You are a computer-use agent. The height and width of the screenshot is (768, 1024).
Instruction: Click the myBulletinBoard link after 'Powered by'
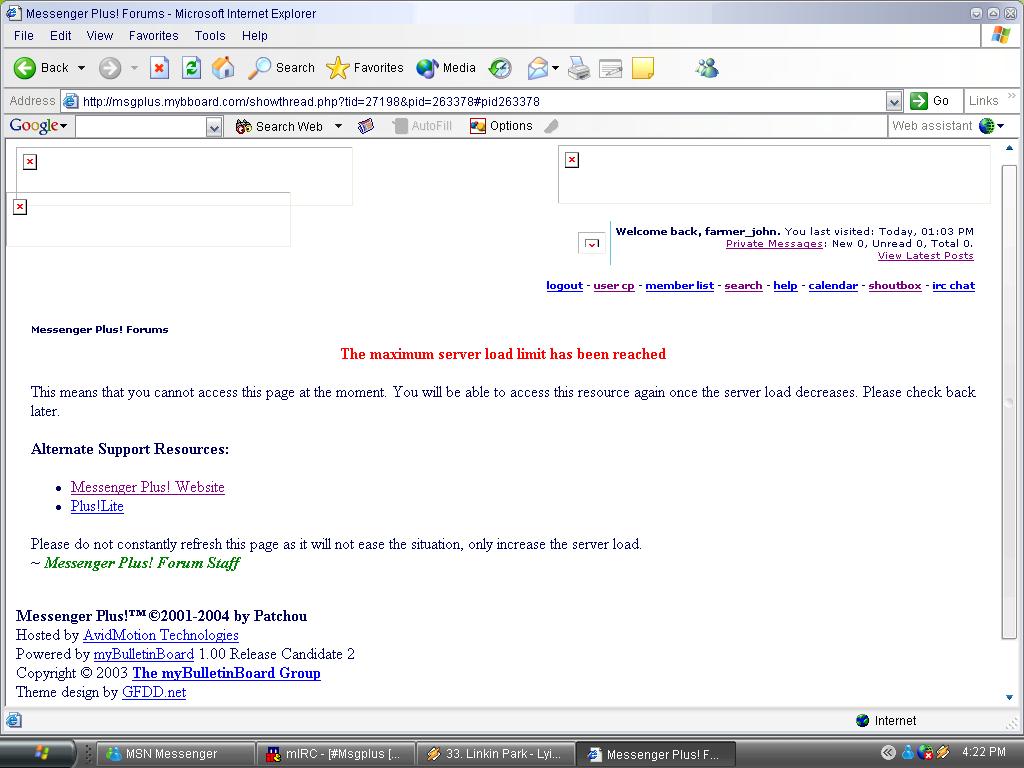click(144, 654)
